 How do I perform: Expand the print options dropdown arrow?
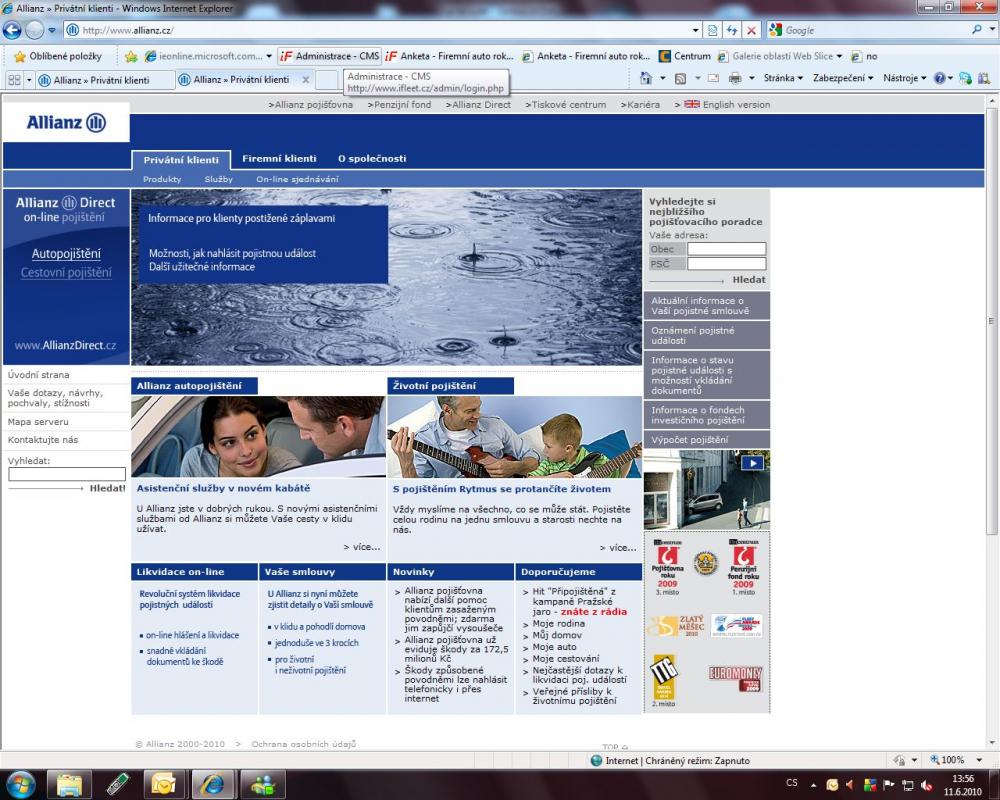click(x=751, y=78)
